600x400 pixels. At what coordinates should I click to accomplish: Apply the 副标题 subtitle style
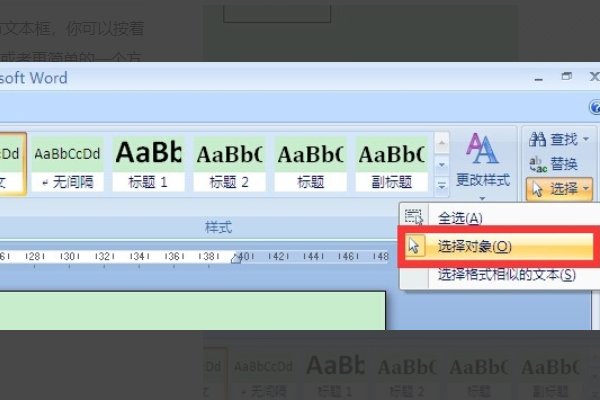pyautogui.click(x=391, y=165)
